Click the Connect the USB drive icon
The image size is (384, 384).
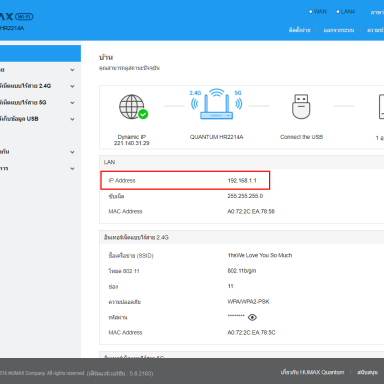pos(301,106)
